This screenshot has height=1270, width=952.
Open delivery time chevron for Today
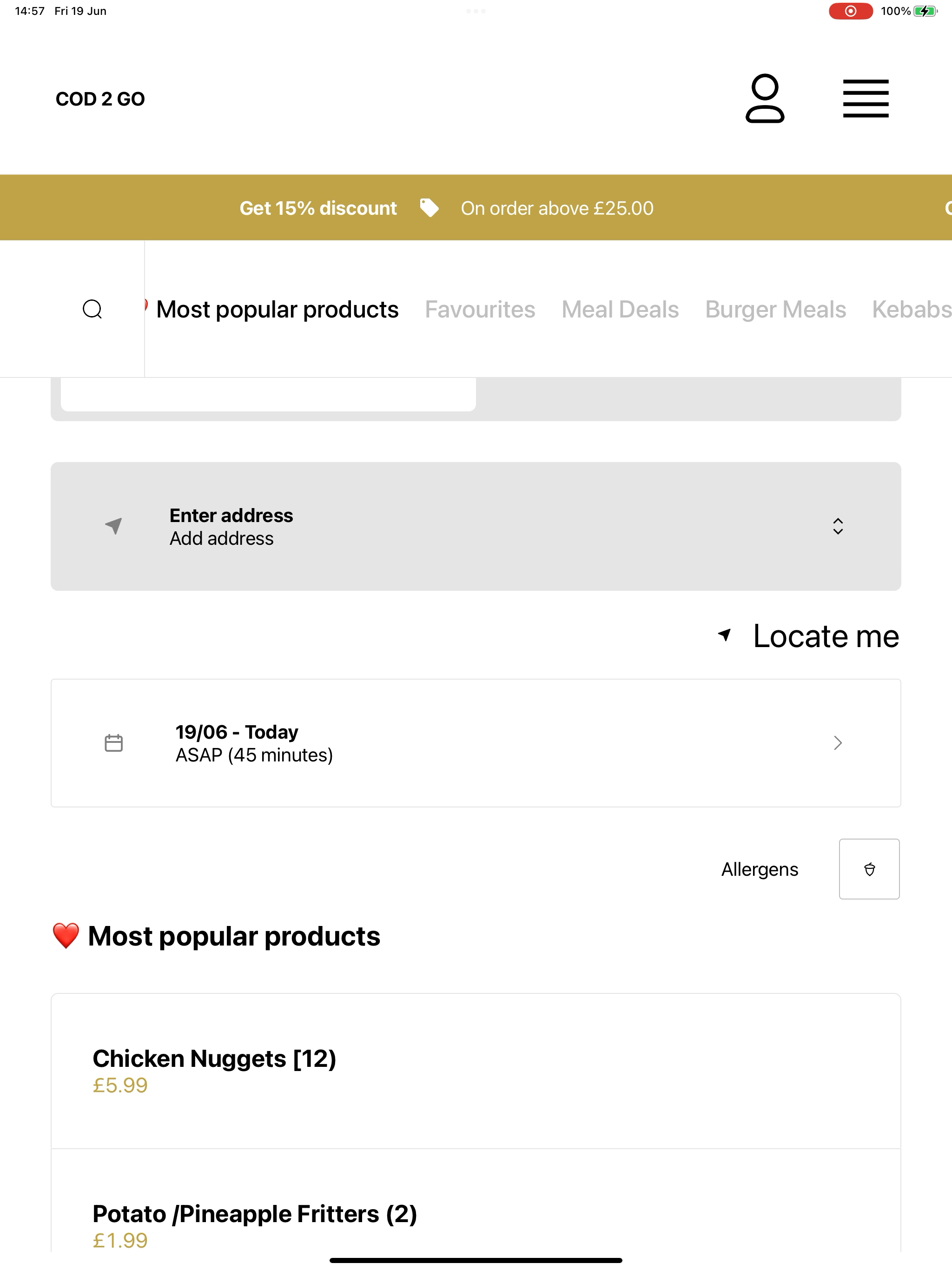pyautogui.click(x=838, y=743)
